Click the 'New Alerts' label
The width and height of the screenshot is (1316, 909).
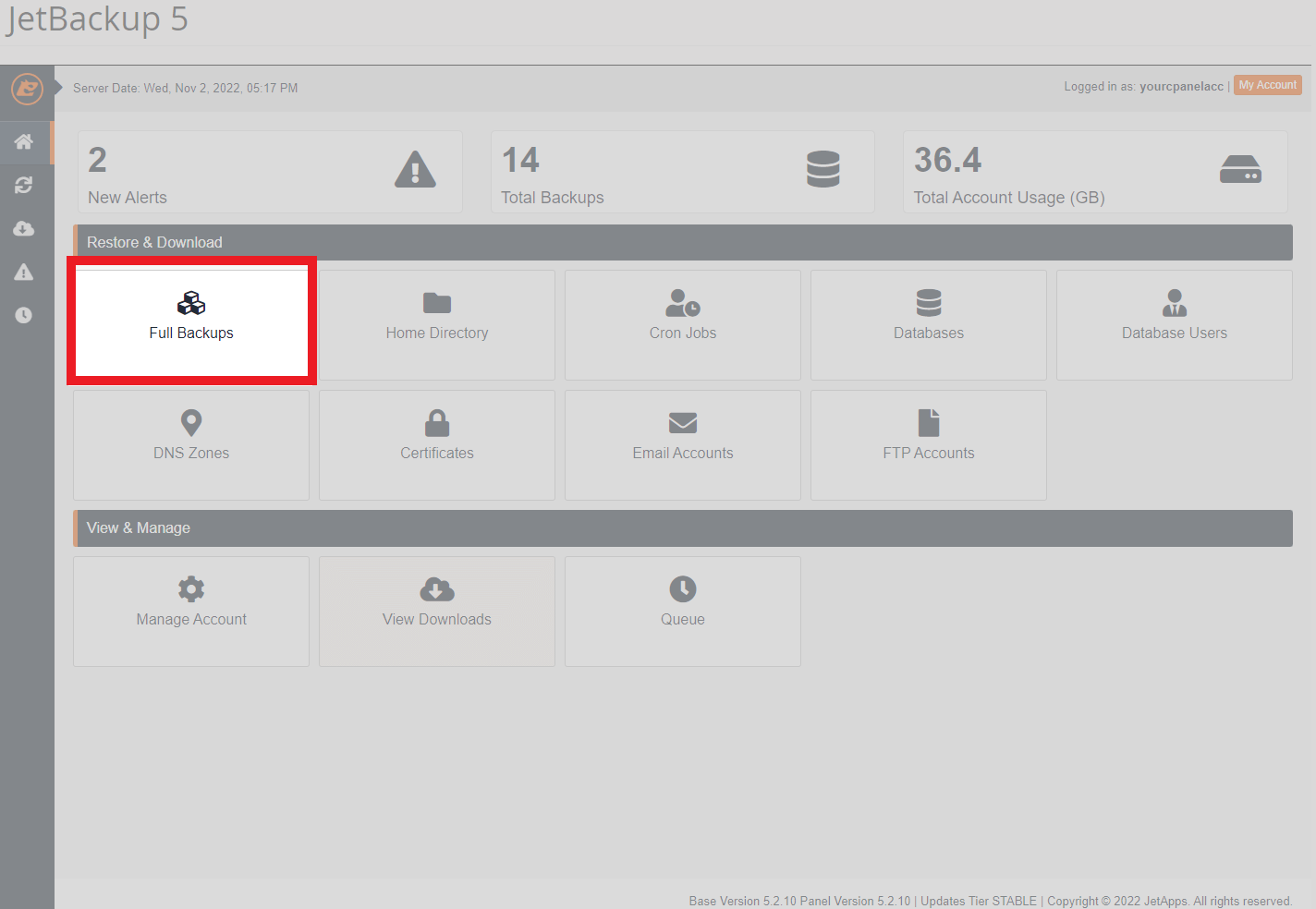[128, 198]
